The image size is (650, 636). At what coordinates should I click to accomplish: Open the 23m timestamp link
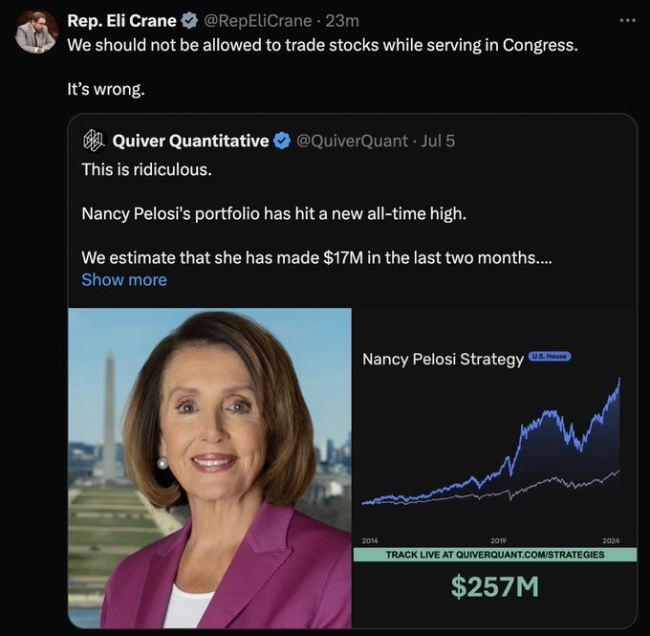click(342, 21)
